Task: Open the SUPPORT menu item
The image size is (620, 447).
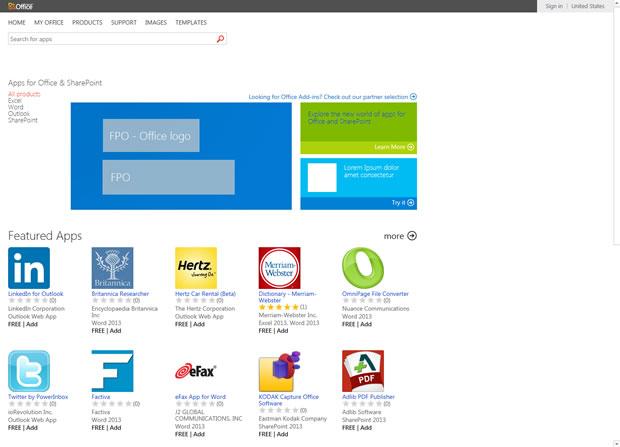Action: (124, 22)
